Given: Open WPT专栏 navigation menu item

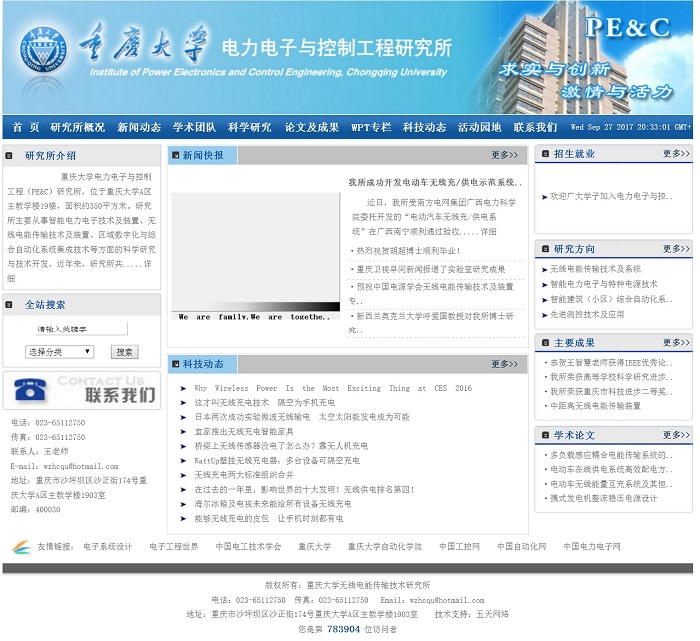Looking at the screenshot, I should click(x=371, y=128).
